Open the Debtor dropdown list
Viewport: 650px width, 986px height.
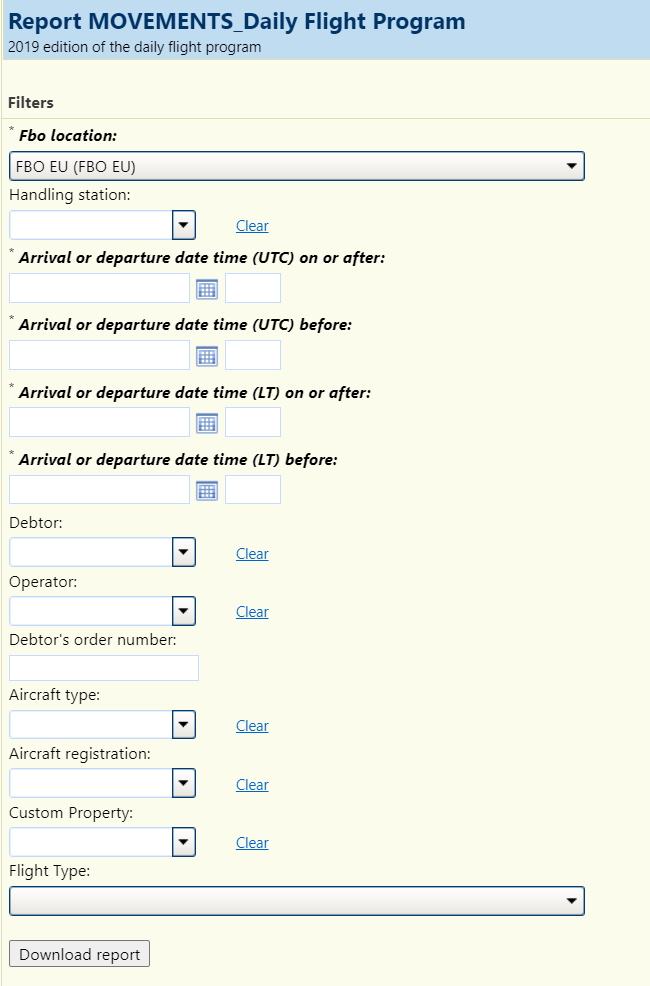click(183, 552)
